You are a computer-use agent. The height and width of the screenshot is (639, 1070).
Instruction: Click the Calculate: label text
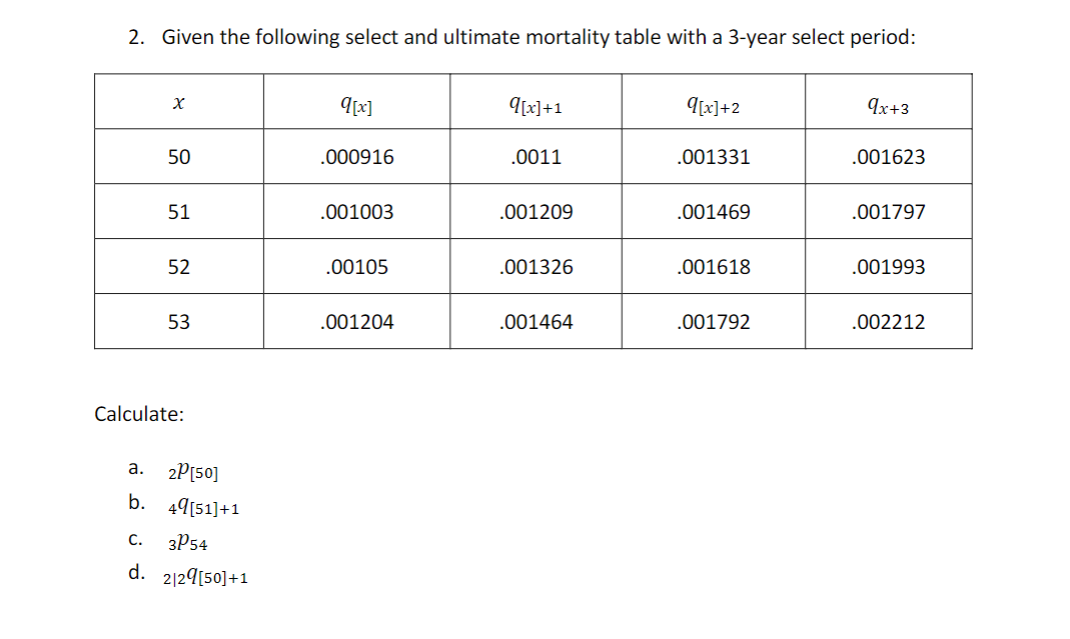(139, 414)
